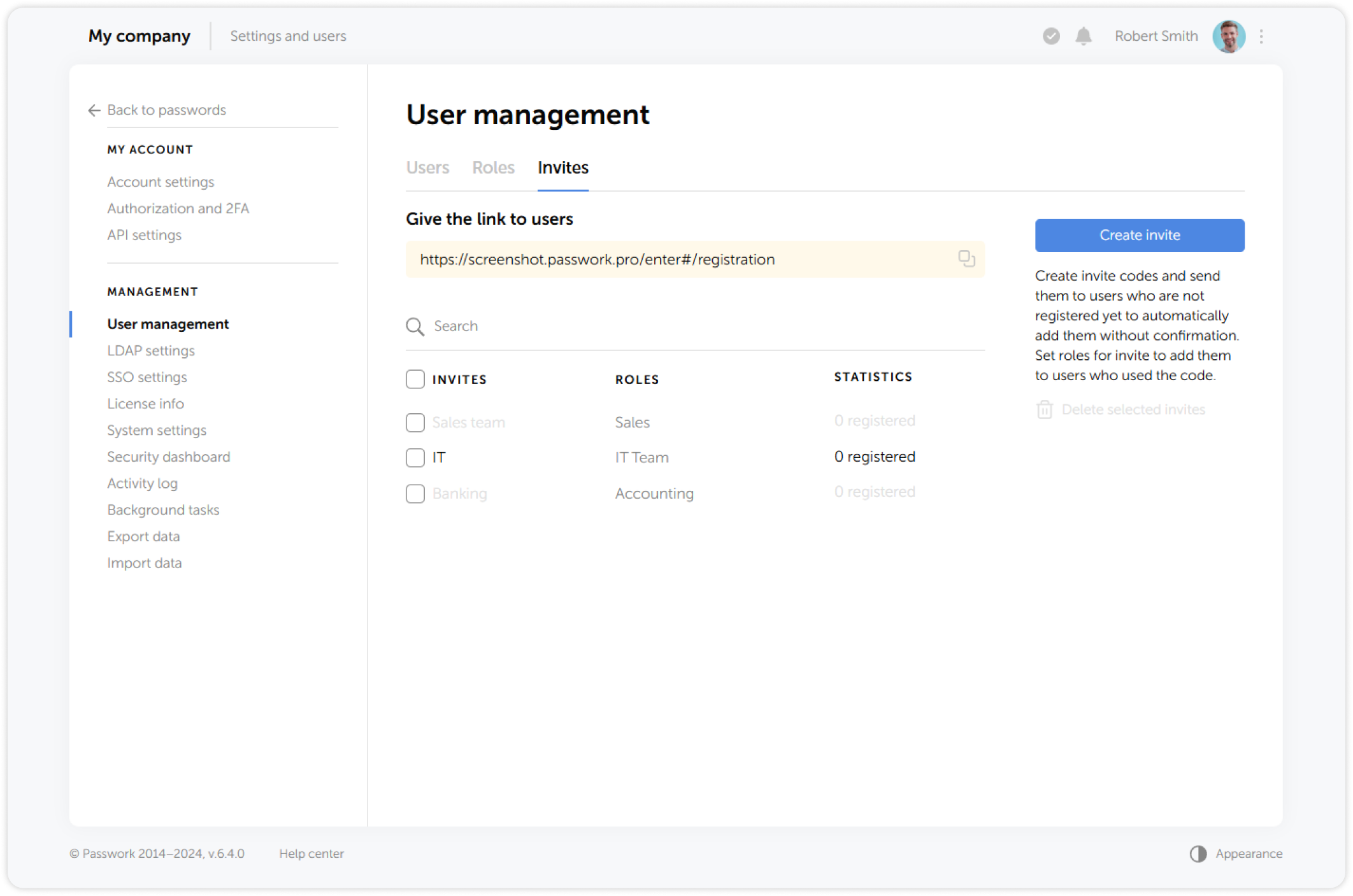Select the Sales team invite checkbox
1353x896 pixels.
(415, 422)
